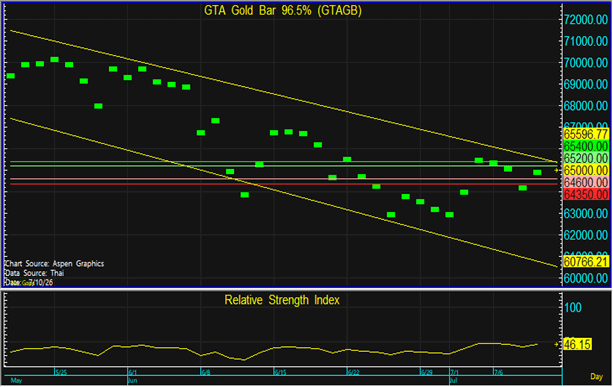The image size is (613, 387).
Task: Click the 69000.00 price axis label
Action: point(586,84)
